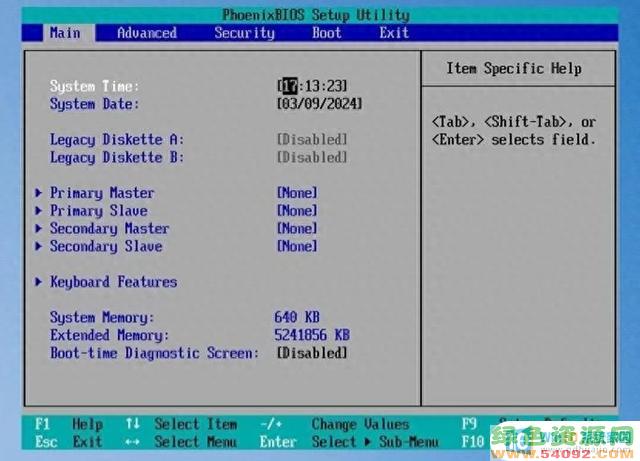The height and width of the screenshot is (461, 640).
Task: Click the -/+ Change Values key hint
Action: (x=271, y=424)
